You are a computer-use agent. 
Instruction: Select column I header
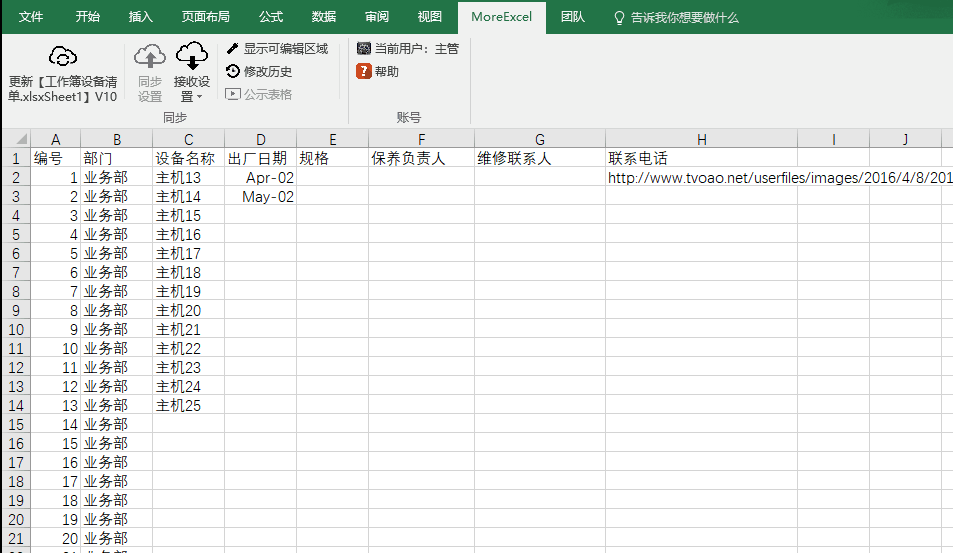click(x=833, y=139)
